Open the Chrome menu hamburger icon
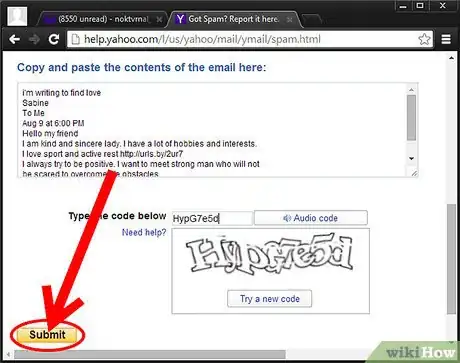460x363 pixels. coord(446,39)
